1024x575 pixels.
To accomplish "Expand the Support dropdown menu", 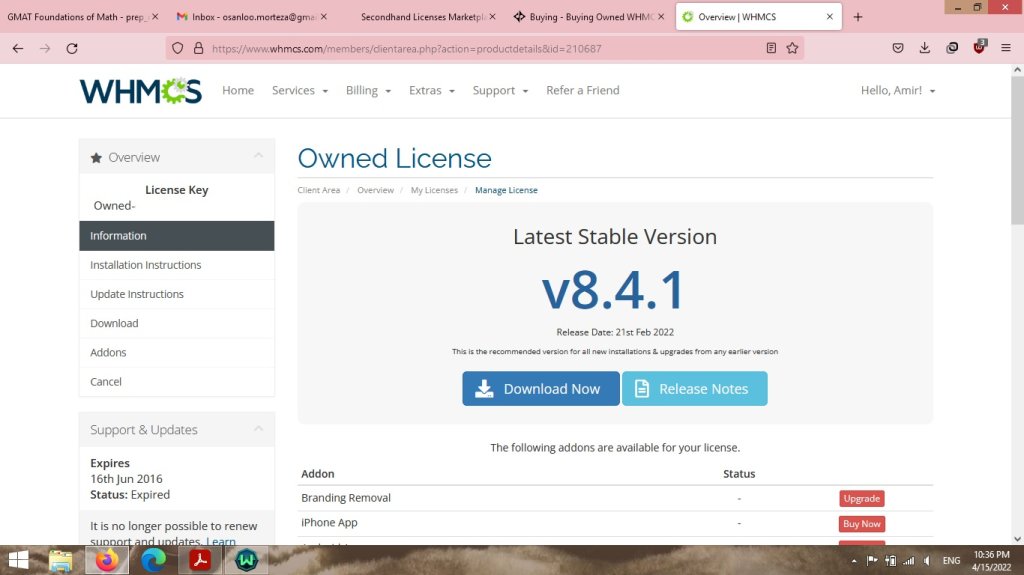I will (500, 90).
